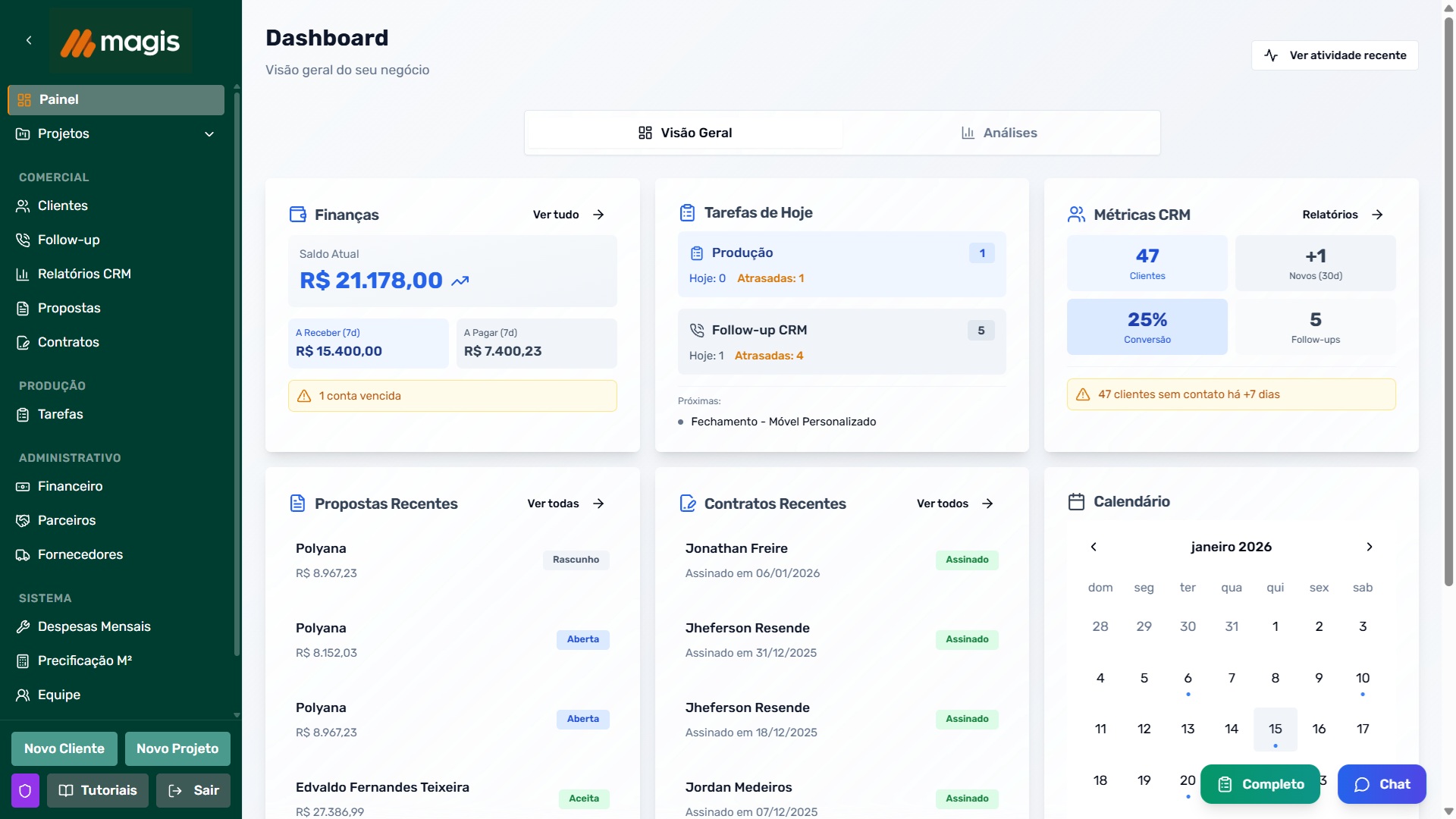
Task: Select the Visão Geral tab
Action: (x=685, y=133)
